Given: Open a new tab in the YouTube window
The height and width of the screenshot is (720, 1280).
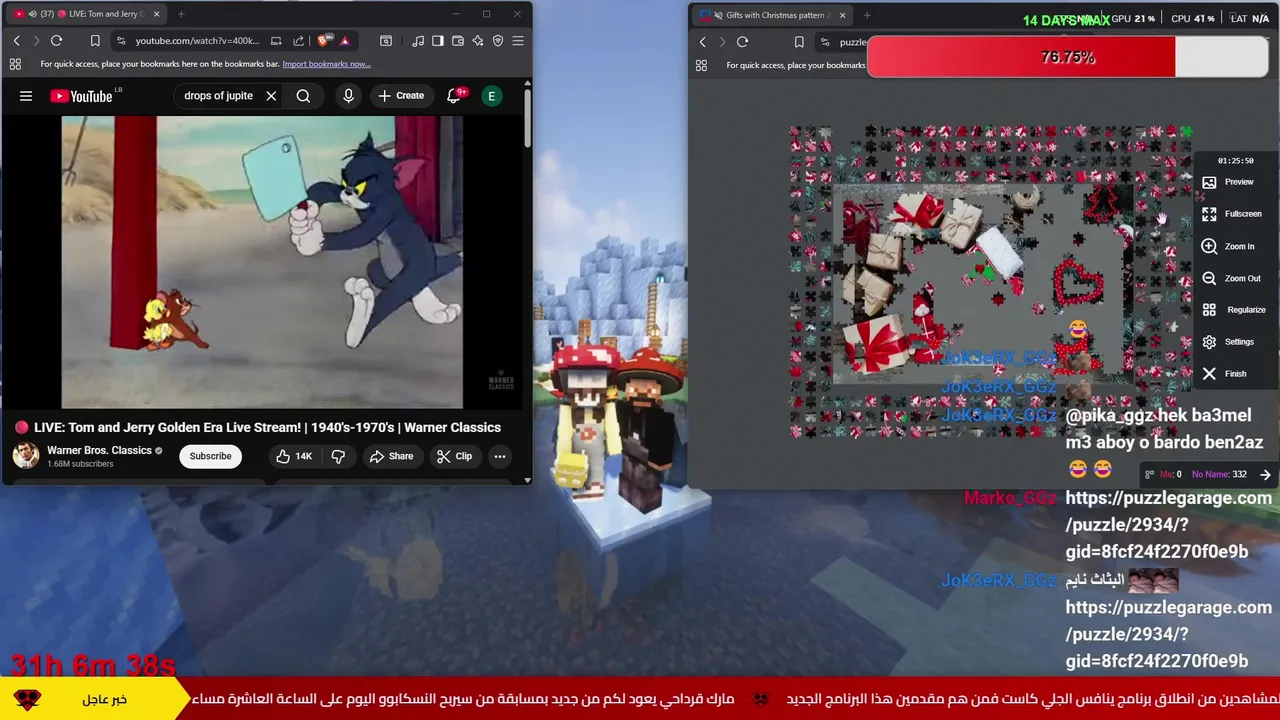Looking at the screenshot, I should pos(181,14).
